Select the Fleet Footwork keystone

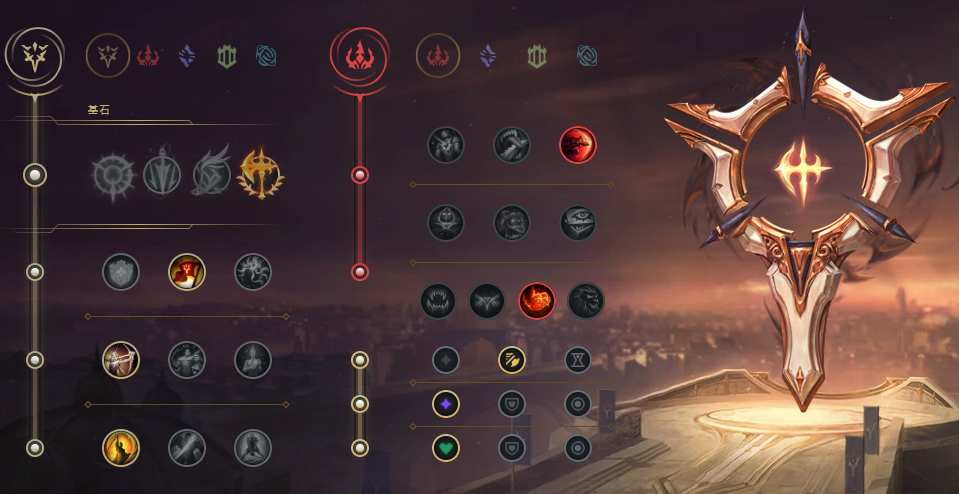click(212, 174)
